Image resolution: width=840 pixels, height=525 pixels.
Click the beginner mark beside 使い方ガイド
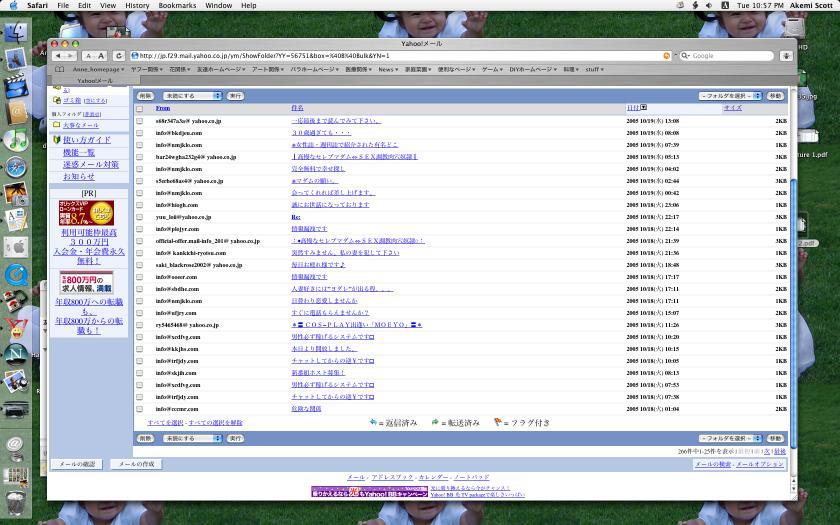pos(57,140)
